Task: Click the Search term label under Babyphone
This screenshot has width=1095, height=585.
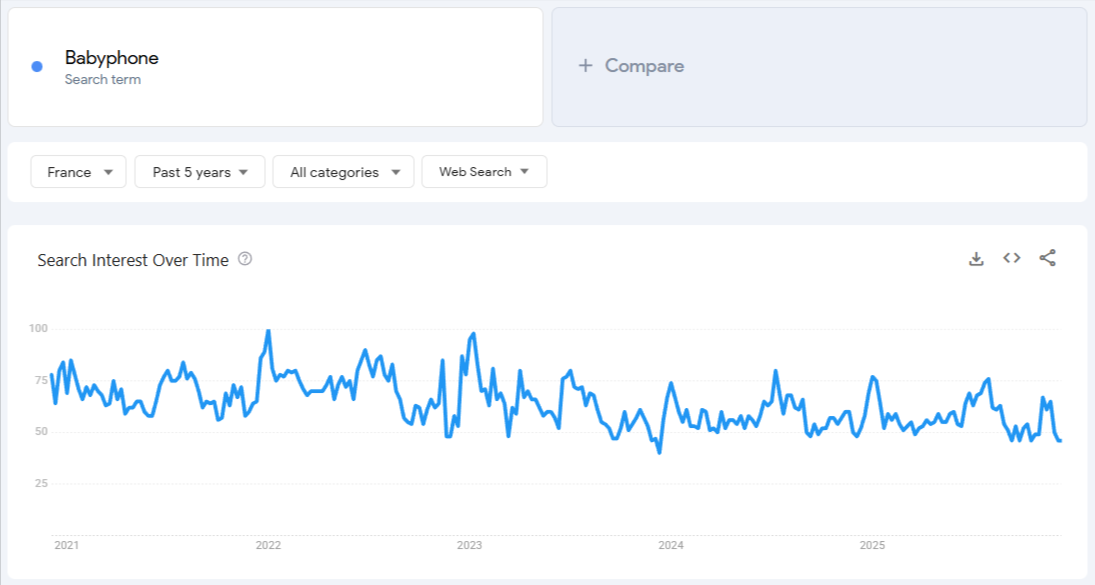Action: pos(103,79)
